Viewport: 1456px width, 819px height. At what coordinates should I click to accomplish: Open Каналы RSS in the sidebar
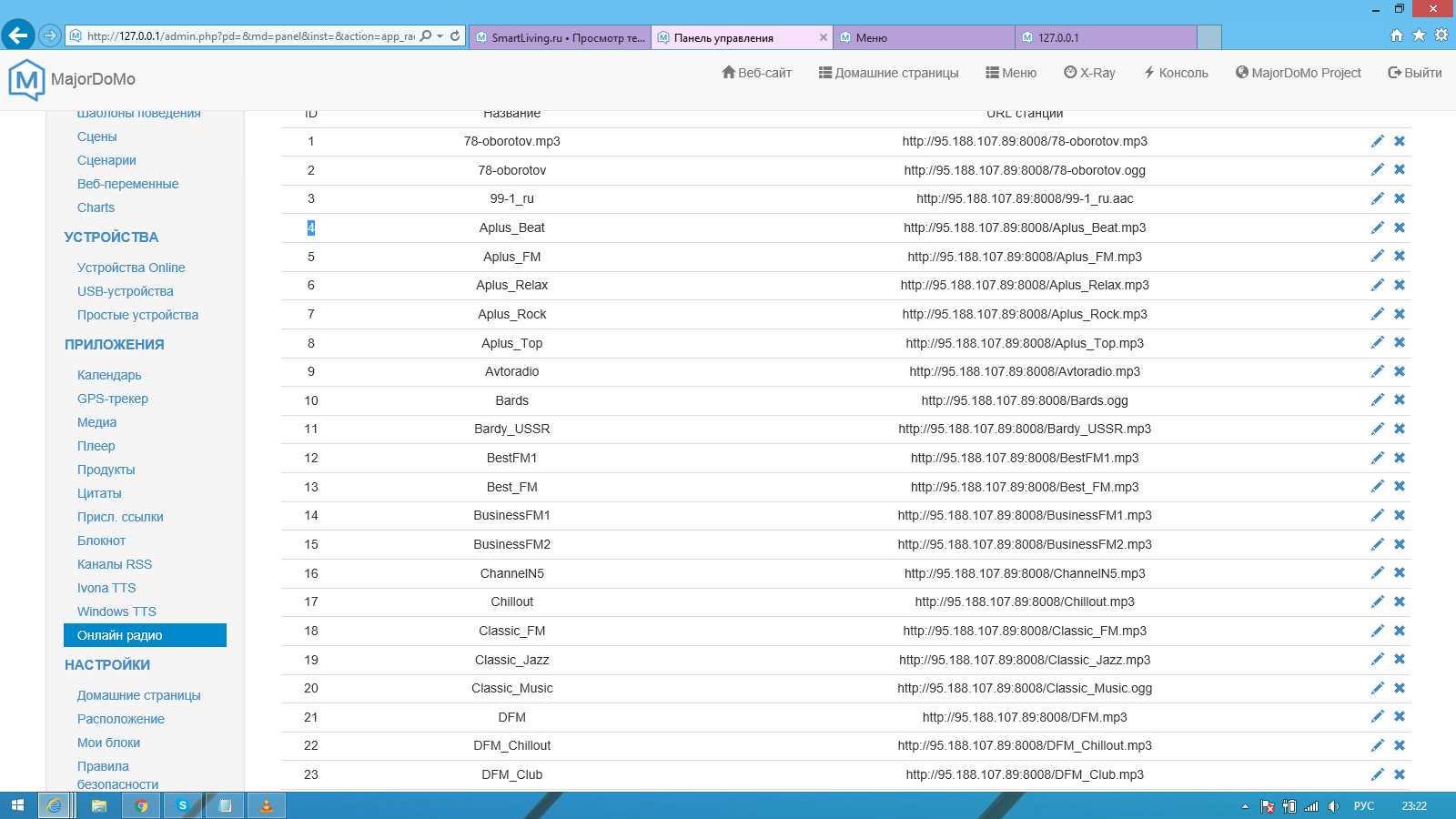[115, 564]
